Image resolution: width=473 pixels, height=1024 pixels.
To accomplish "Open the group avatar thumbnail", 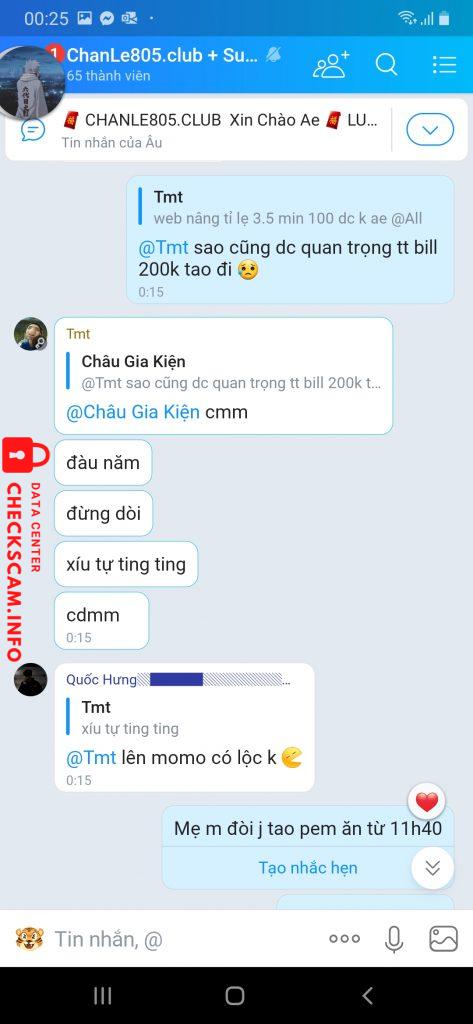I will click(x=31, y=82).
